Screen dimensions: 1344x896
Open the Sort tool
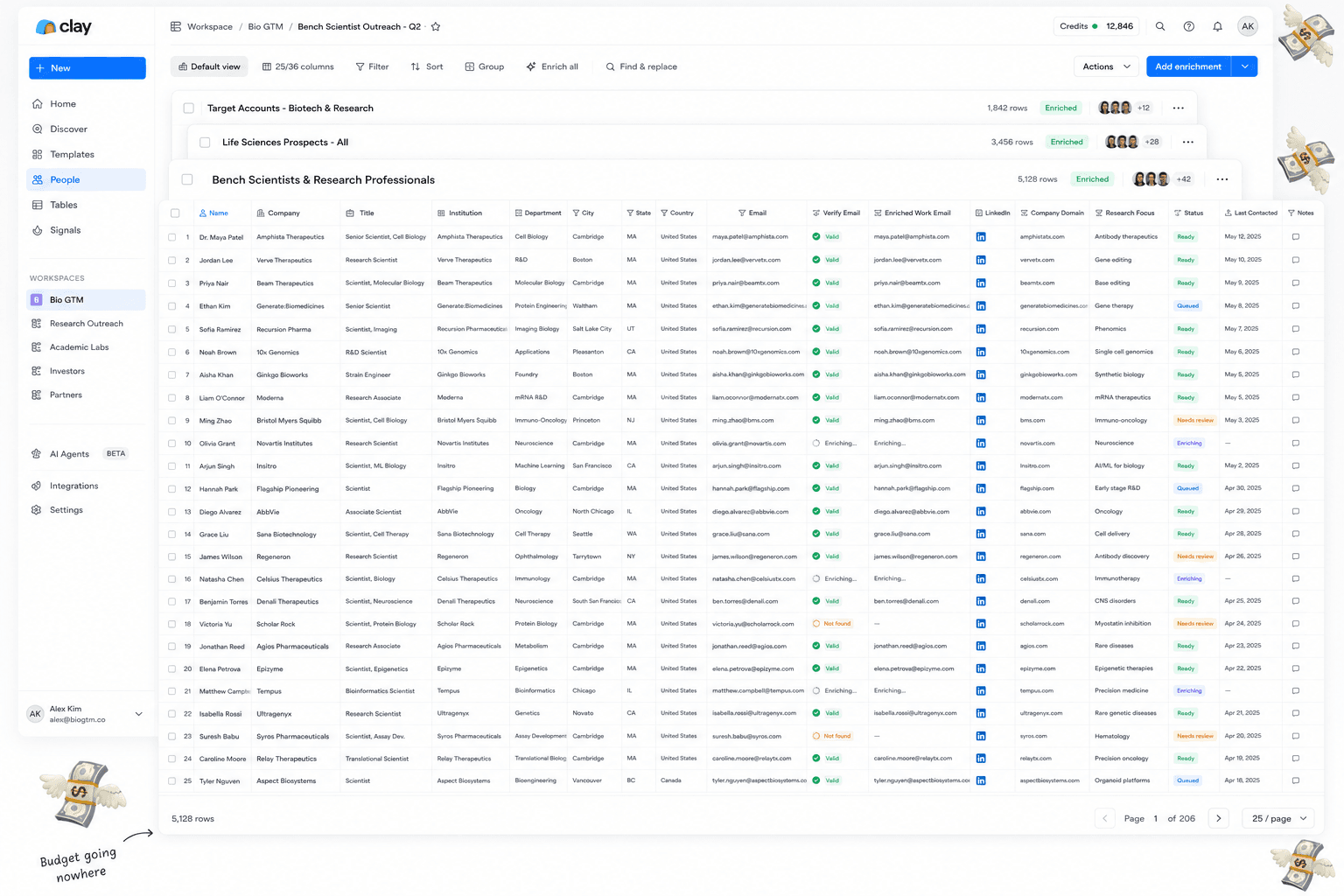[x=427, y=66]
